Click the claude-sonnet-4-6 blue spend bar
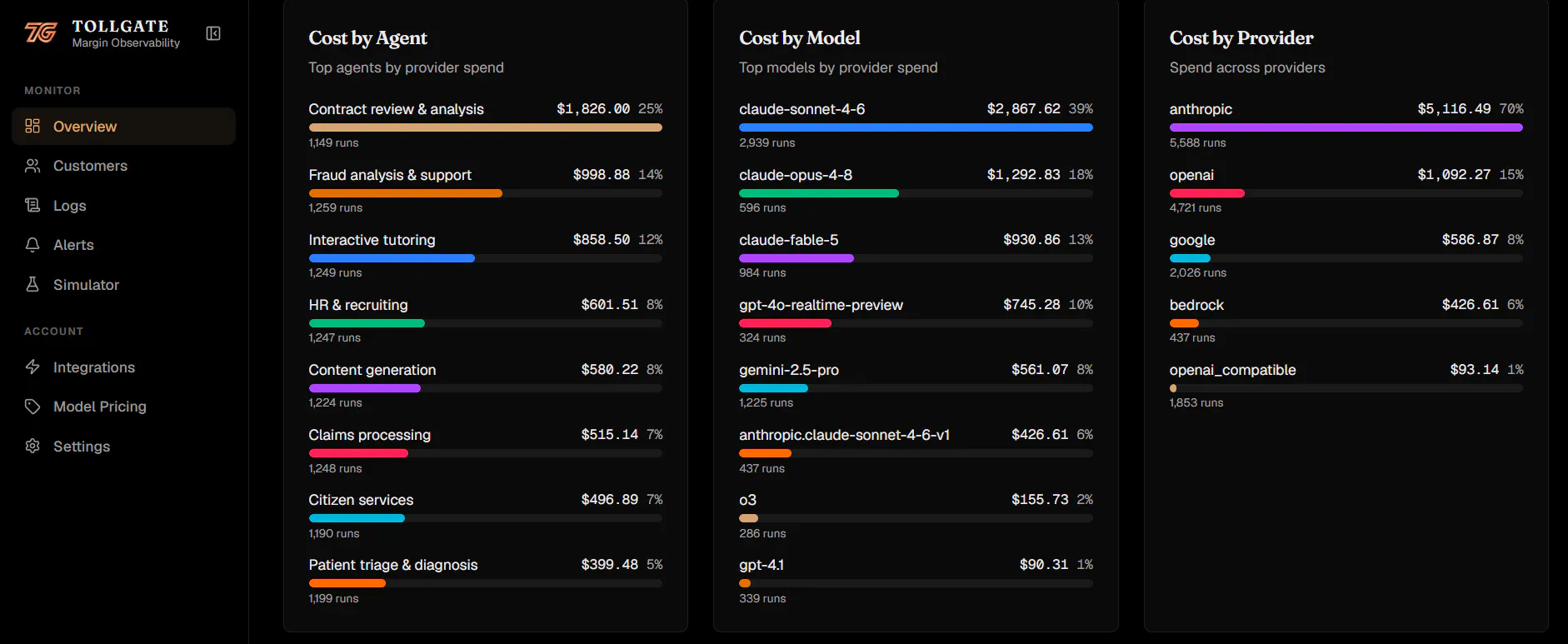Viewport: 1568px width, 644px height. pyautogui.click(x=916, y=127)
